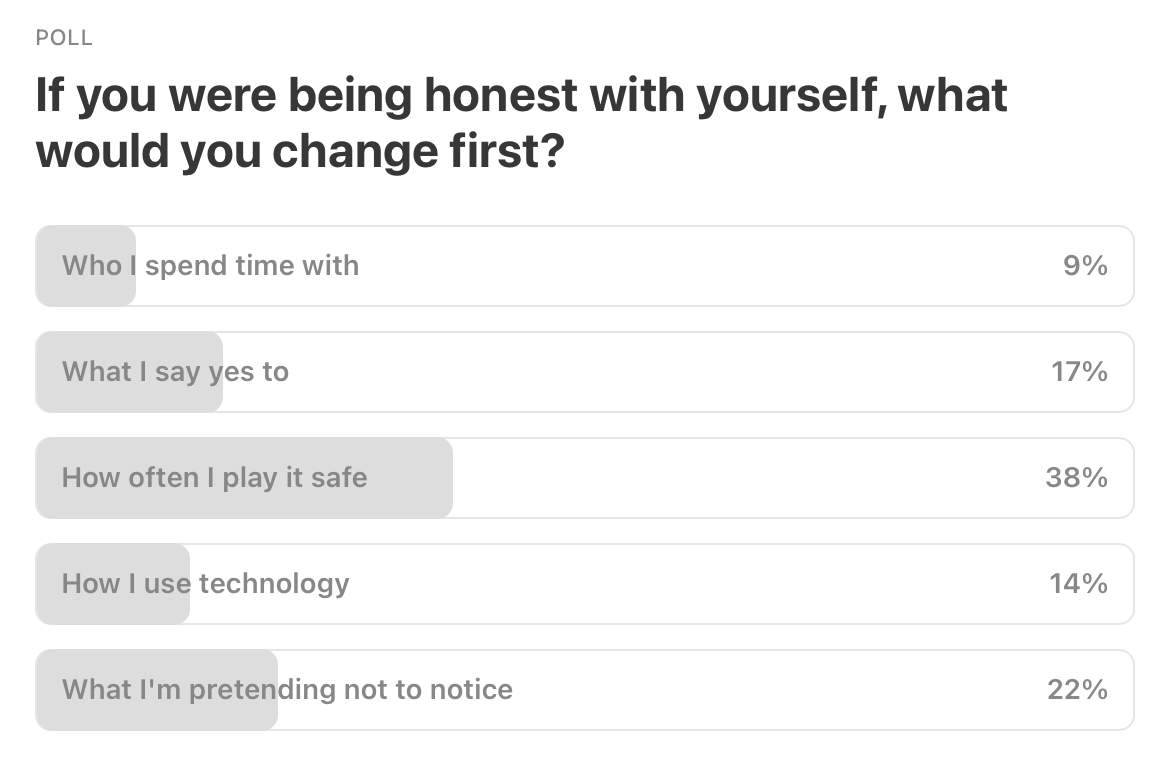Click the 22% result value

click(1077, 689)
